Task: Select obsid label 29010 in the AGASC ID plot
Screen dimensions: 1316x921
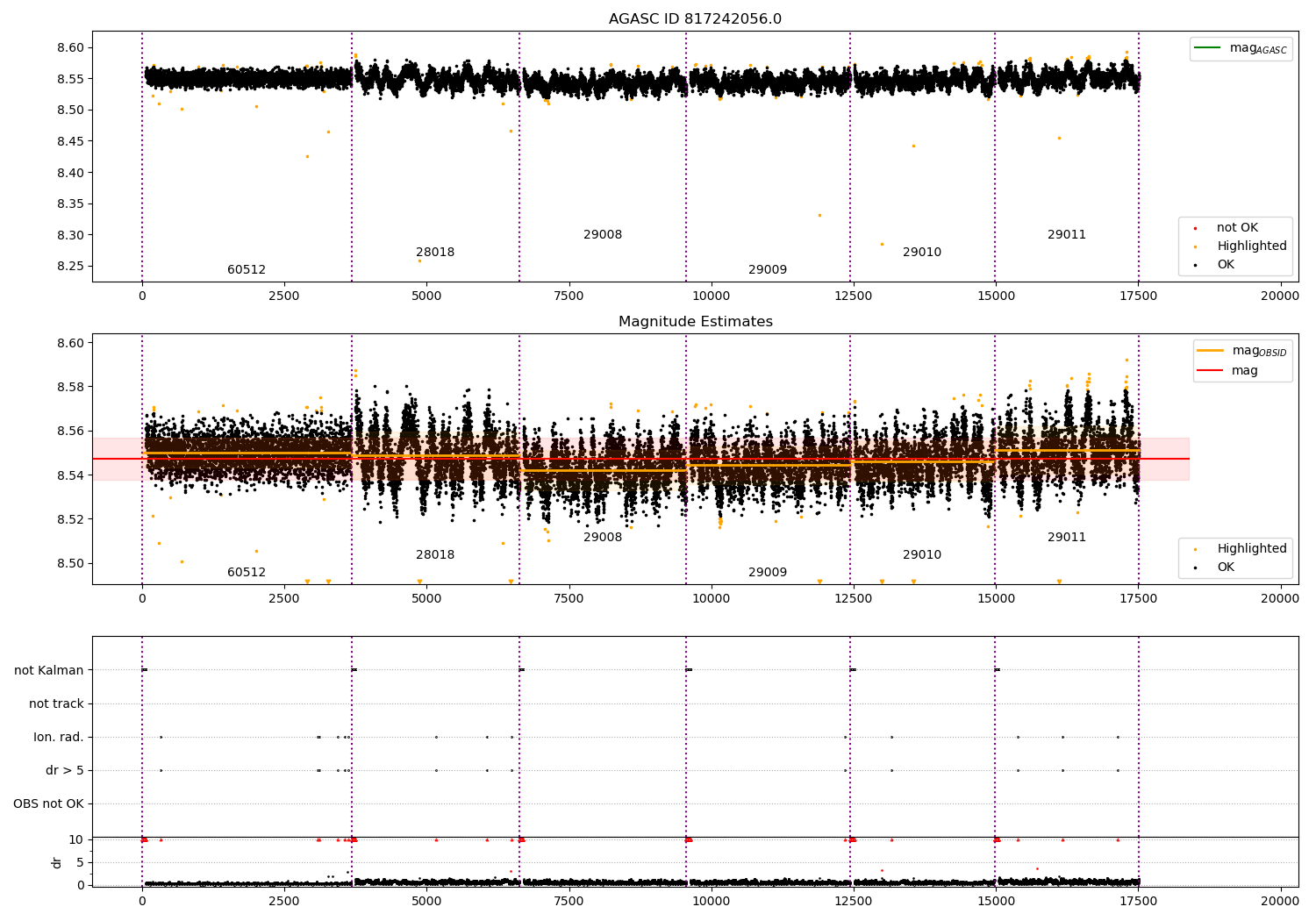Action: [922, 253]
